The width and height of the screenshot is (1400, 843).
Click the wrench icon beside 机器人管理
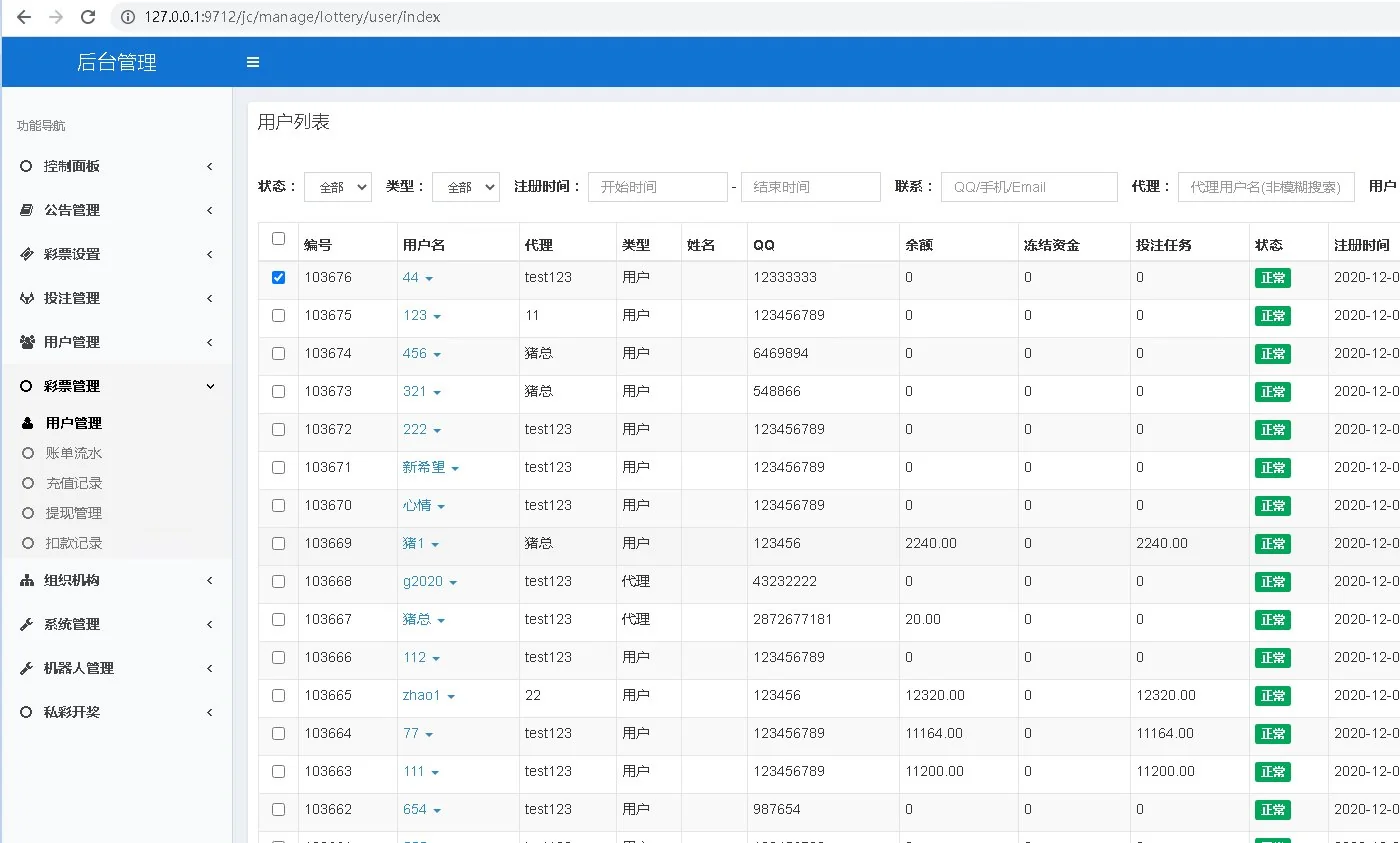(27, 668)
